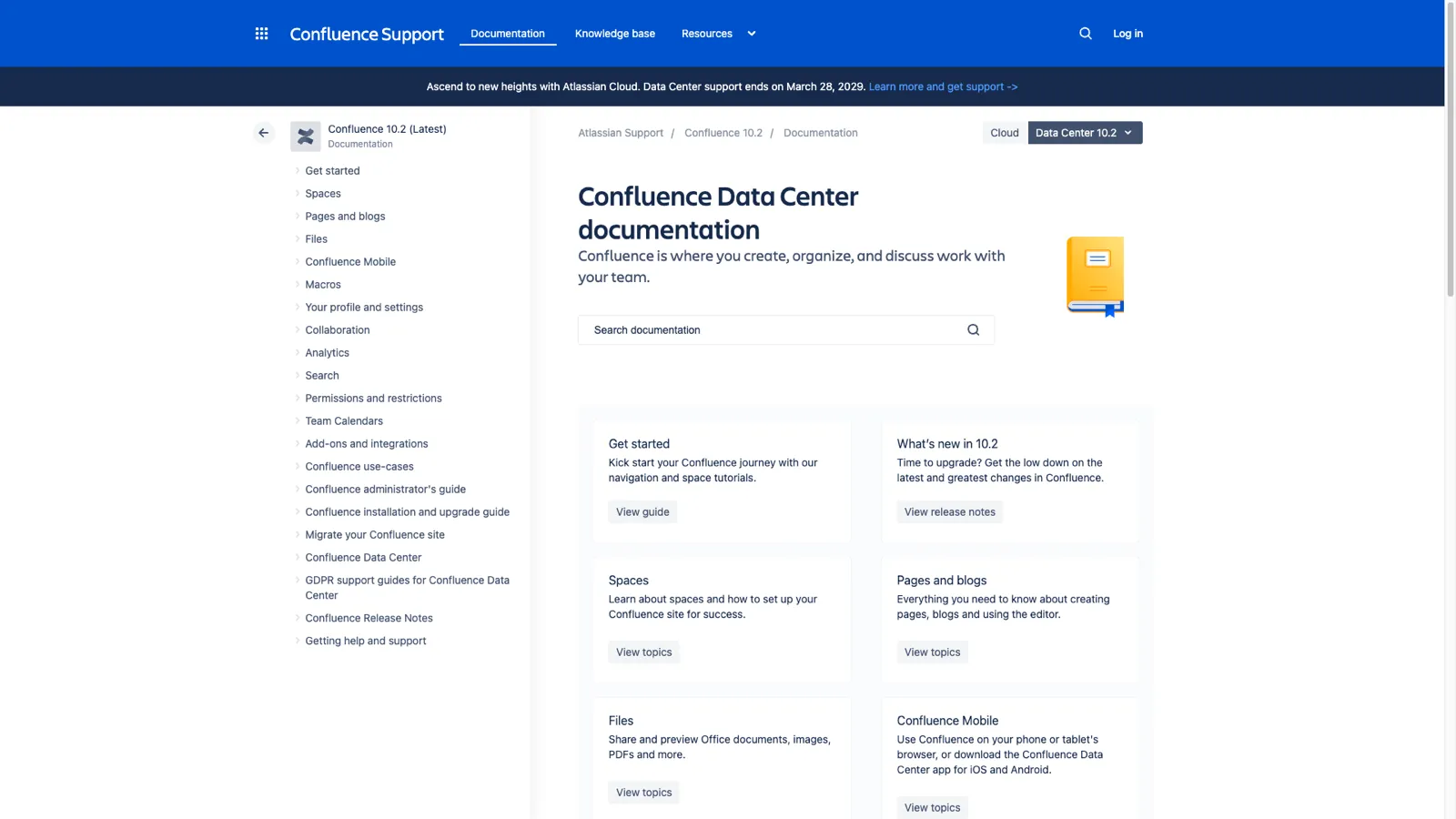Open GDPR support guides sidebar item
This screenshot has width=1456, height=819.
pos(407,588)
